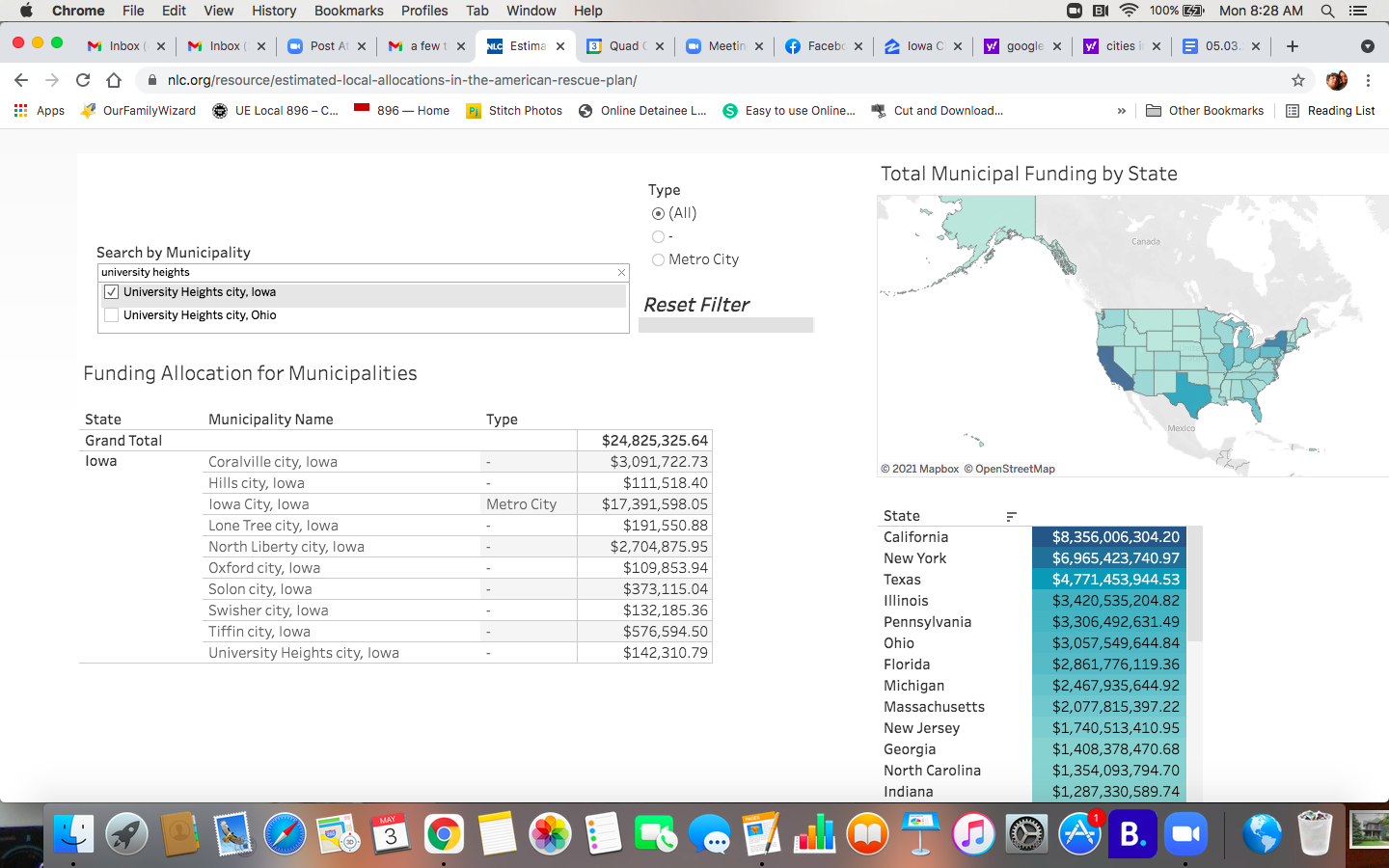Select California's $8,356,006,304.20 funding bar
The width and height of the screenshot is (1389, 868).
click(1109, 537)
